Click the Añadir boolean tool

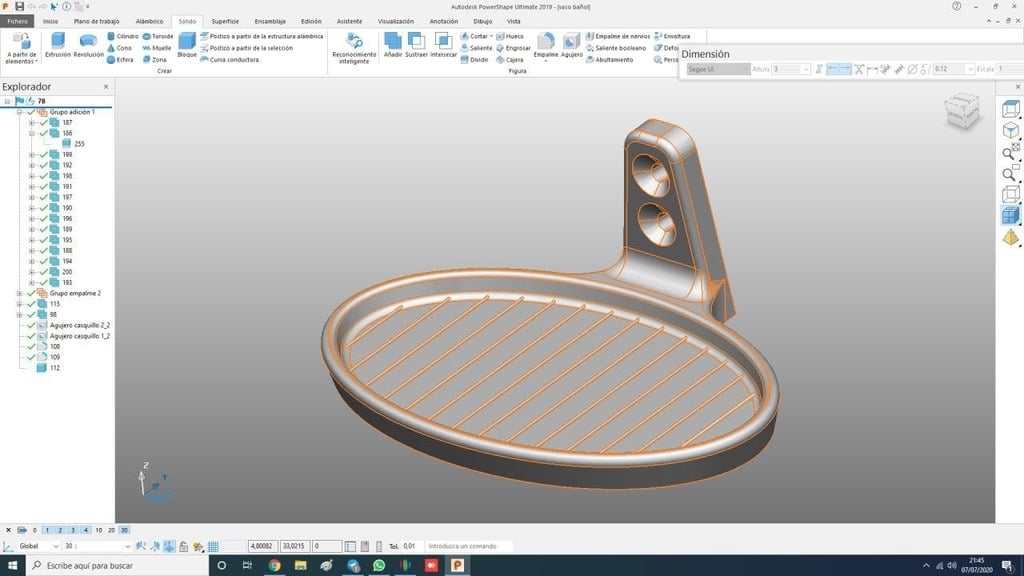(393, 44)
